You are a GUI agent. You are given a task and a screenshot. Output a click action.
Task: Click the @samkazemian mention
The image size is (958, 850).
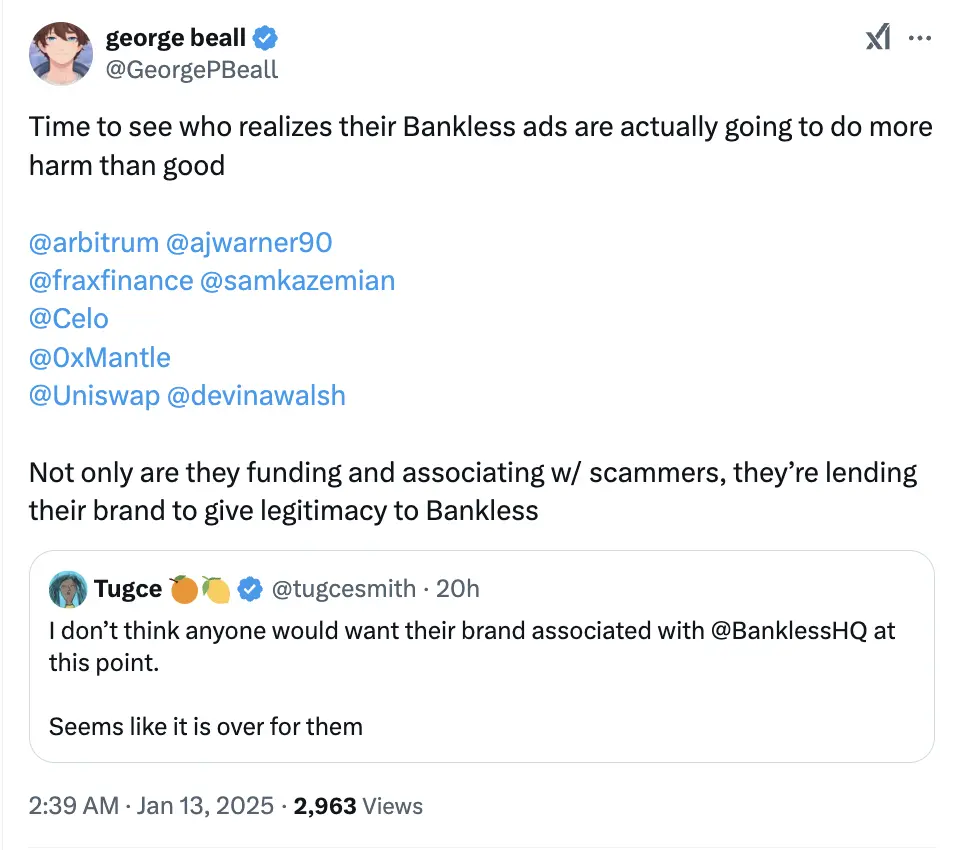(x=298, y=280)
